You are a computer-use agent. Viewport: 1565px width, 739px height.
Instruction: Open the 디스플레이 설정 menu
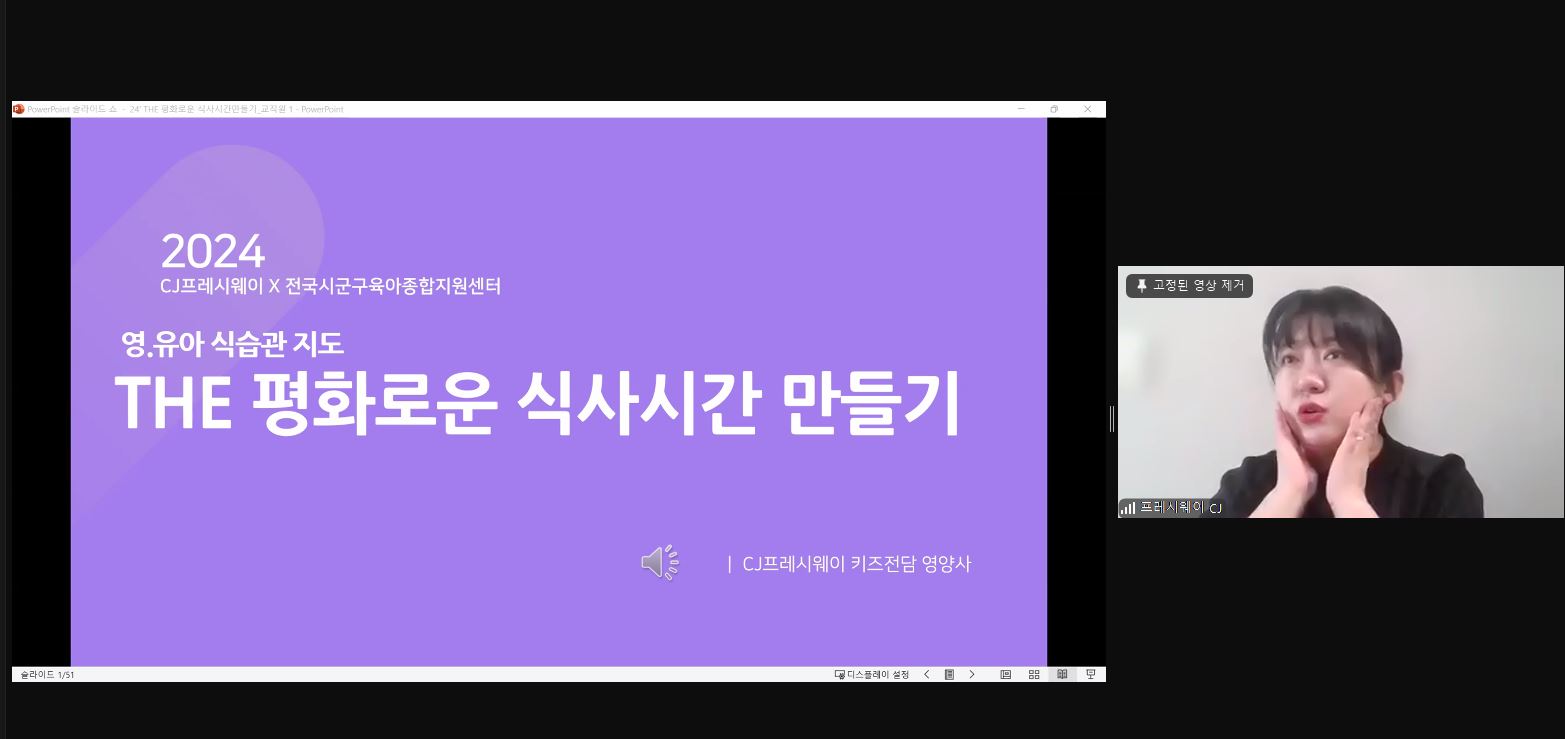(x=872, y=674)
